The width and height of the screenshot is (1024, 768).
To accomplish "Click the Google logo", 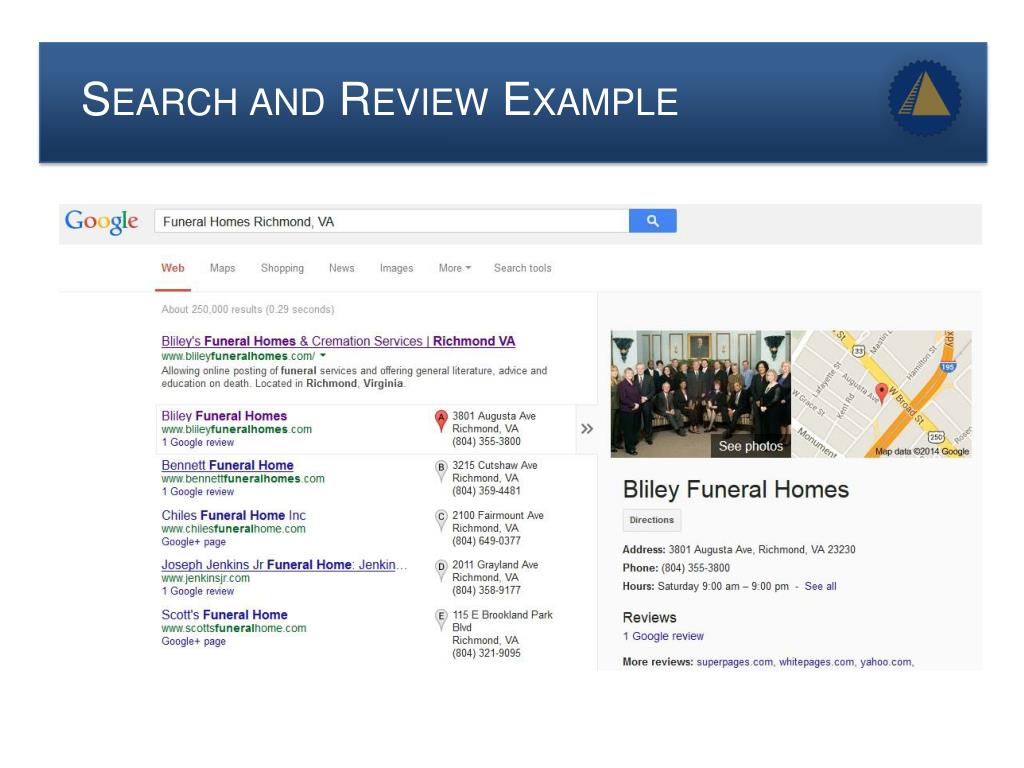I will (x=101, y=222).
